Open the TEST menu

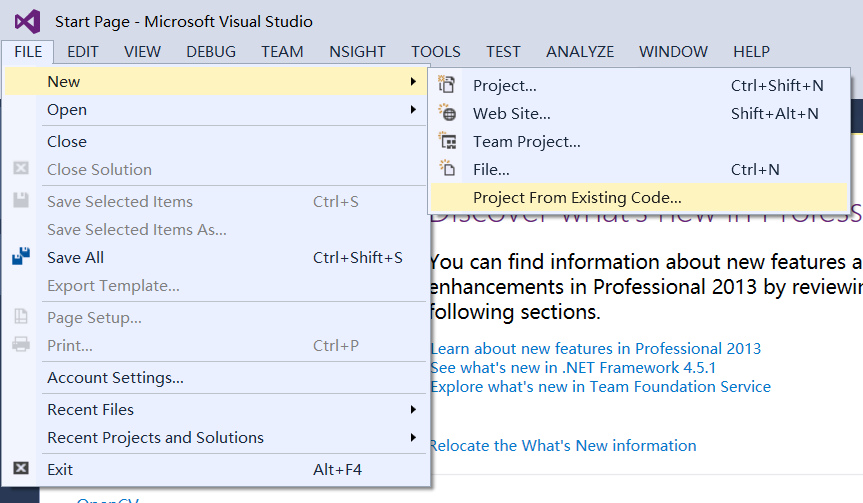[x=503, y=52]
